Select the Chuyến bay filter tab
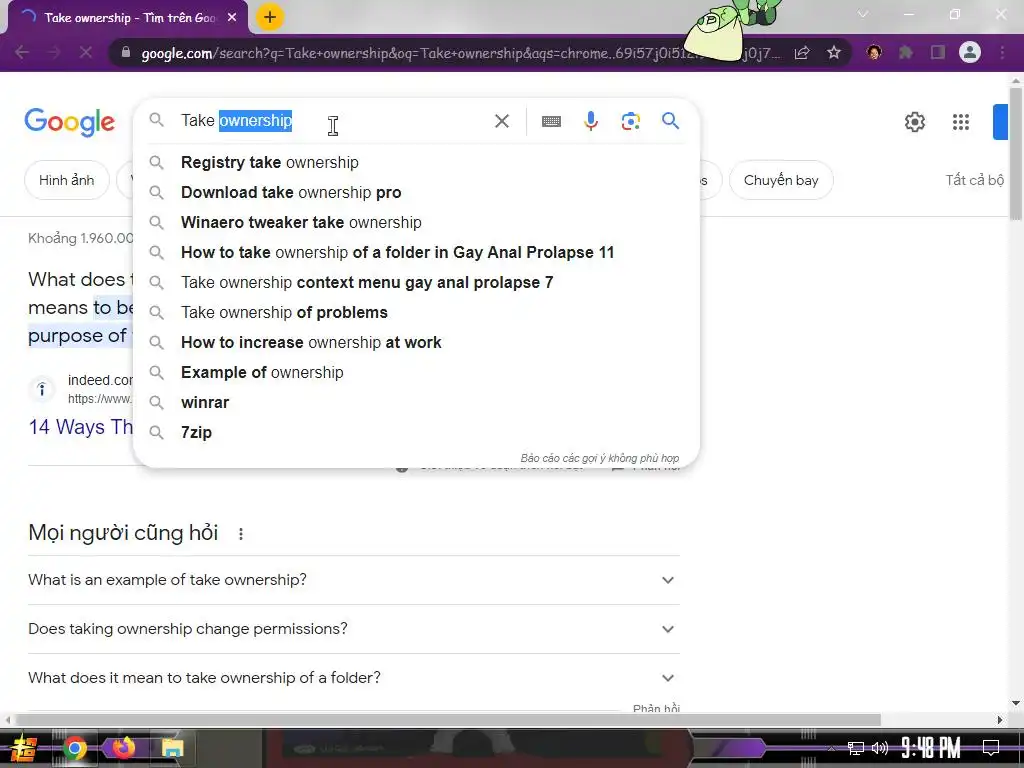The width and height of the screenshot is (1024, 768). [x=780, y=180]
